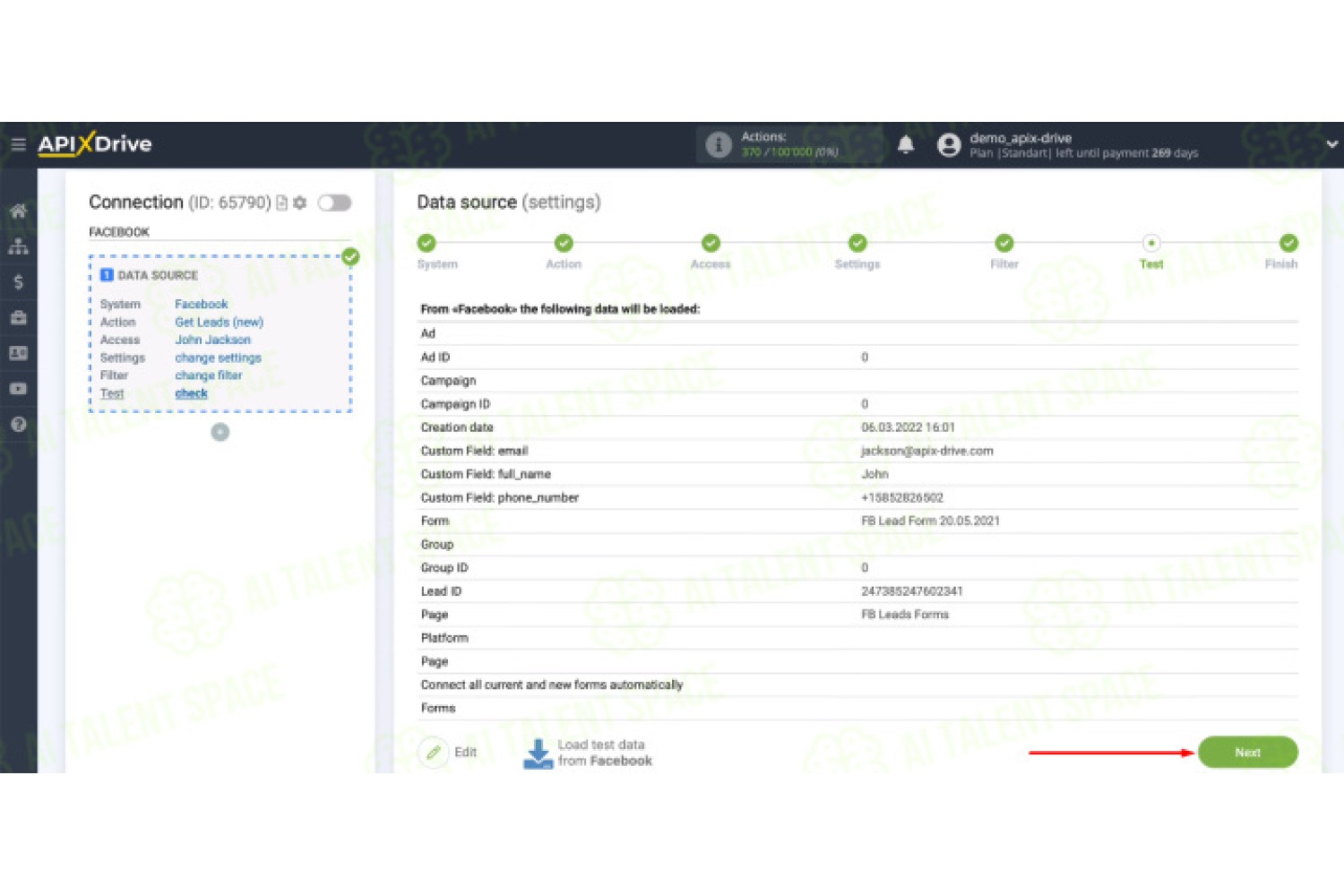
Task: Click Load test data from Facebook
Action: 588,753
